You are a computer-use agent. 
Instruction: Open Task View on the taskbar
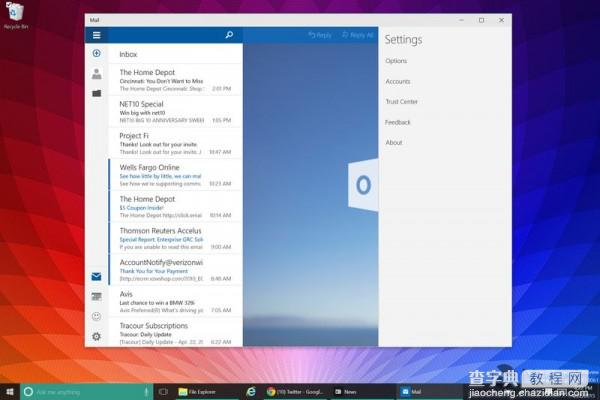(163, 392)
